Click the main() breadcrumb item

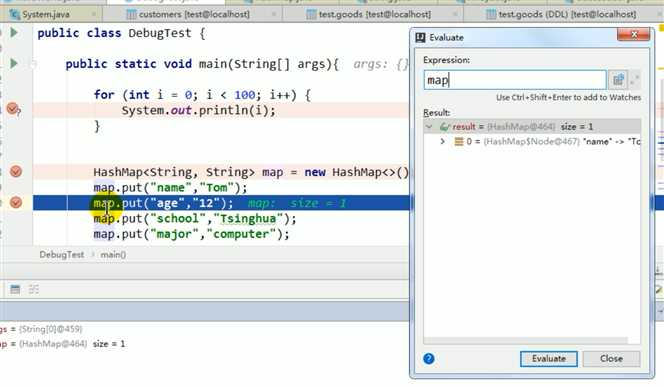coord(113,254)
